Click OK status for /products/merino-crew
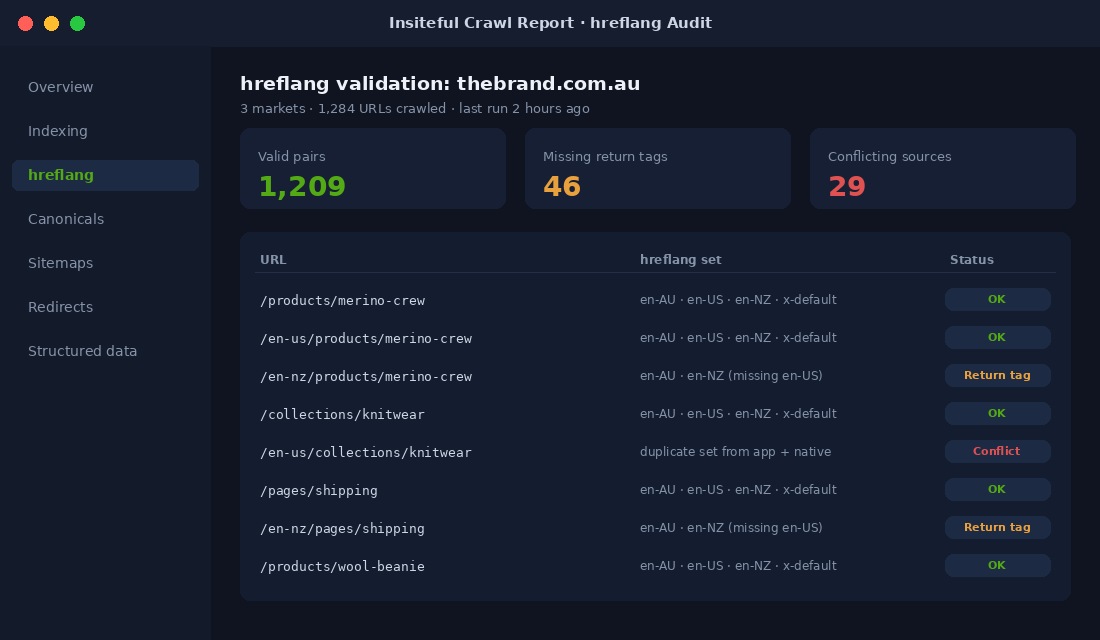Screen dimensions: 1100x640 [998, 300]
